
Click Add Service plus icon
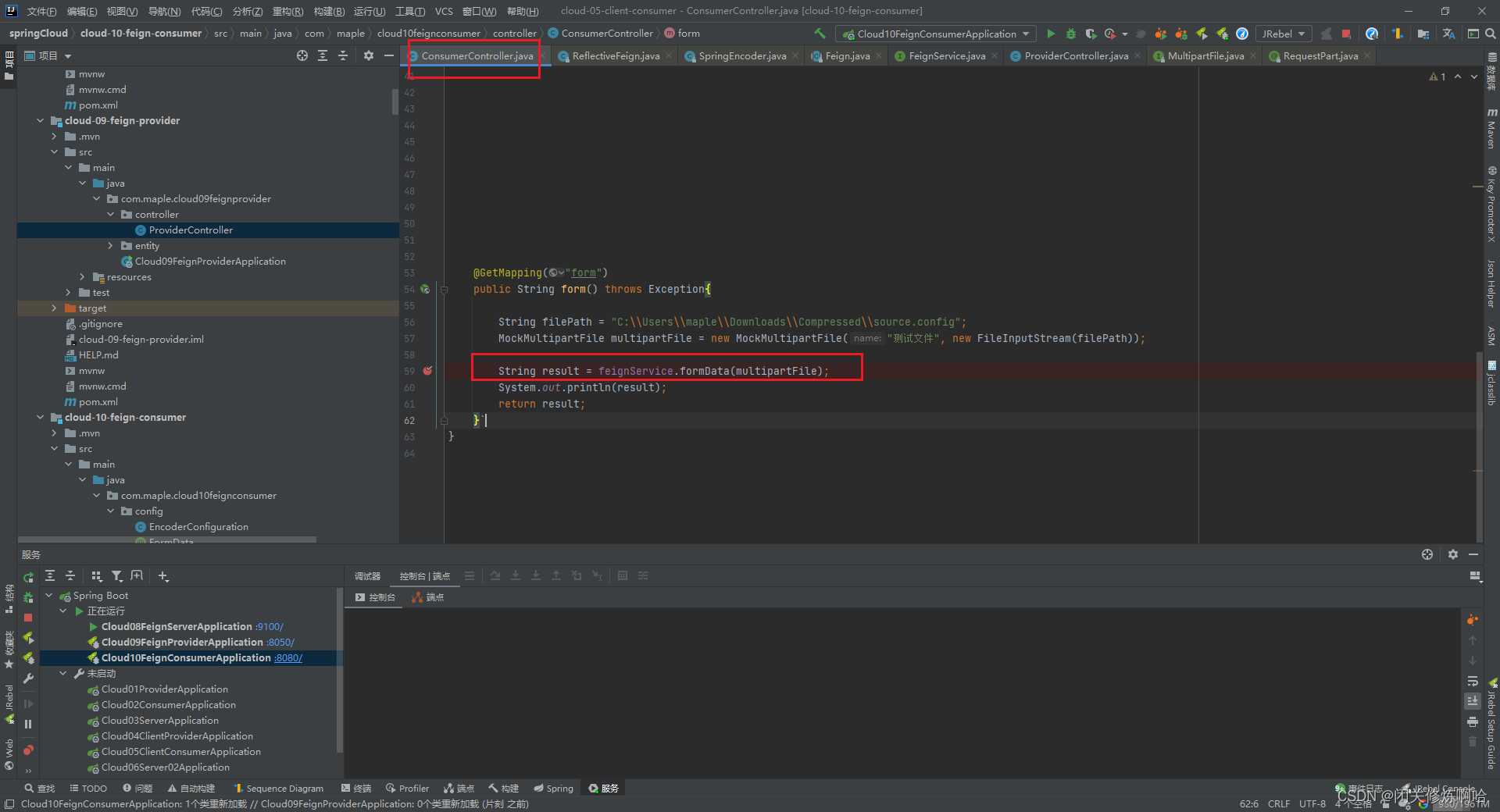(x=163, y=575)
